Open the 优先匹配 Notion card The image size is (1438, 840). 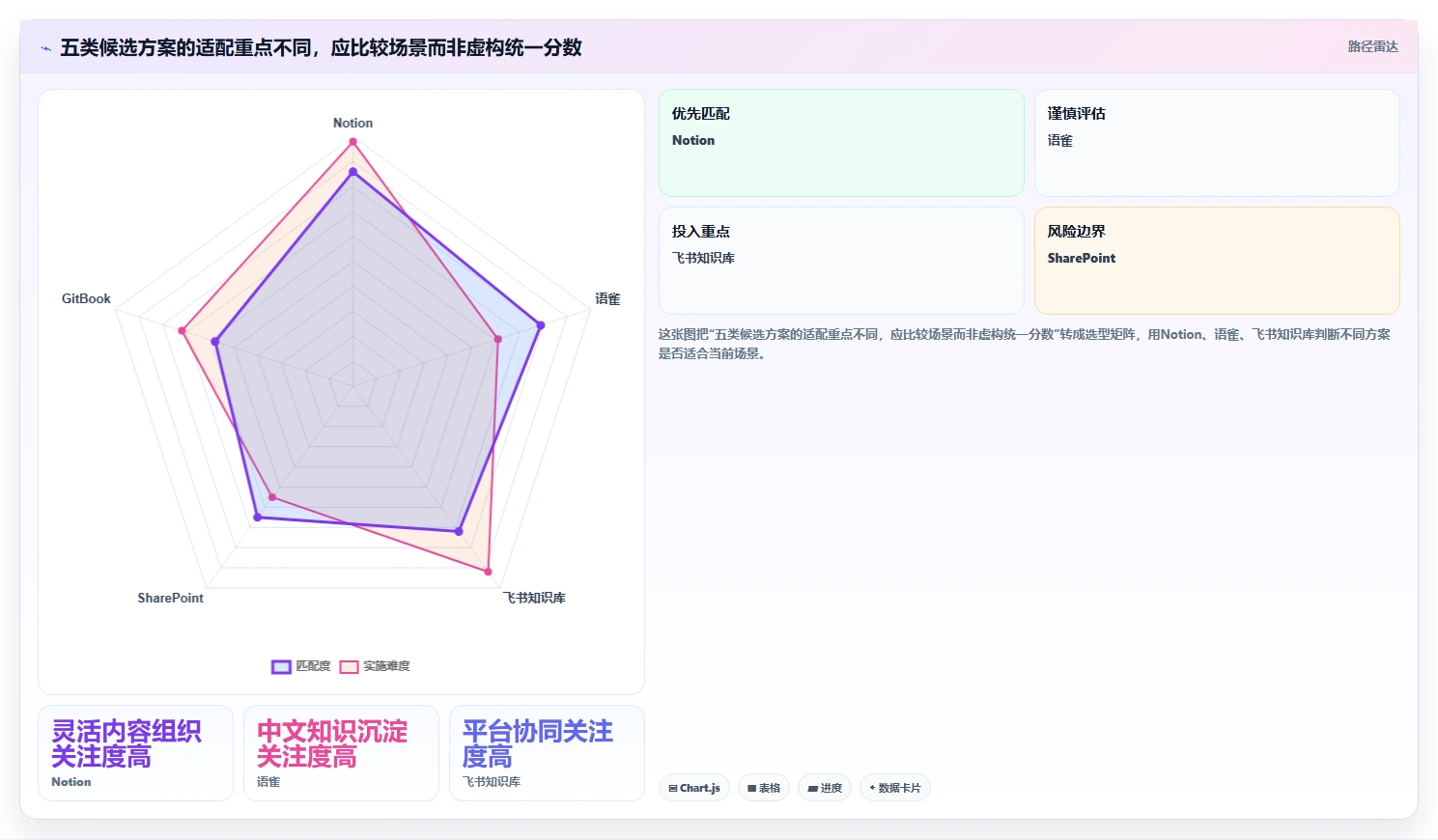(841, 143)
